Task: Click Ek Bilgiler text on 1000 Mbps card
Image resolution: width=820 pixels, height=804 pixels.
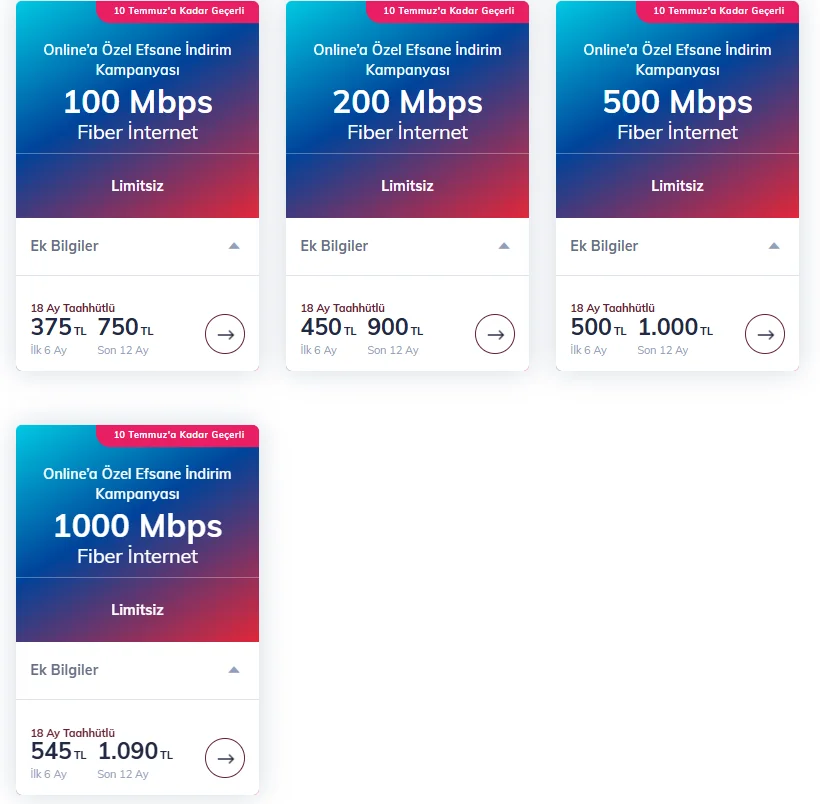Action: (x=64, y=670)
